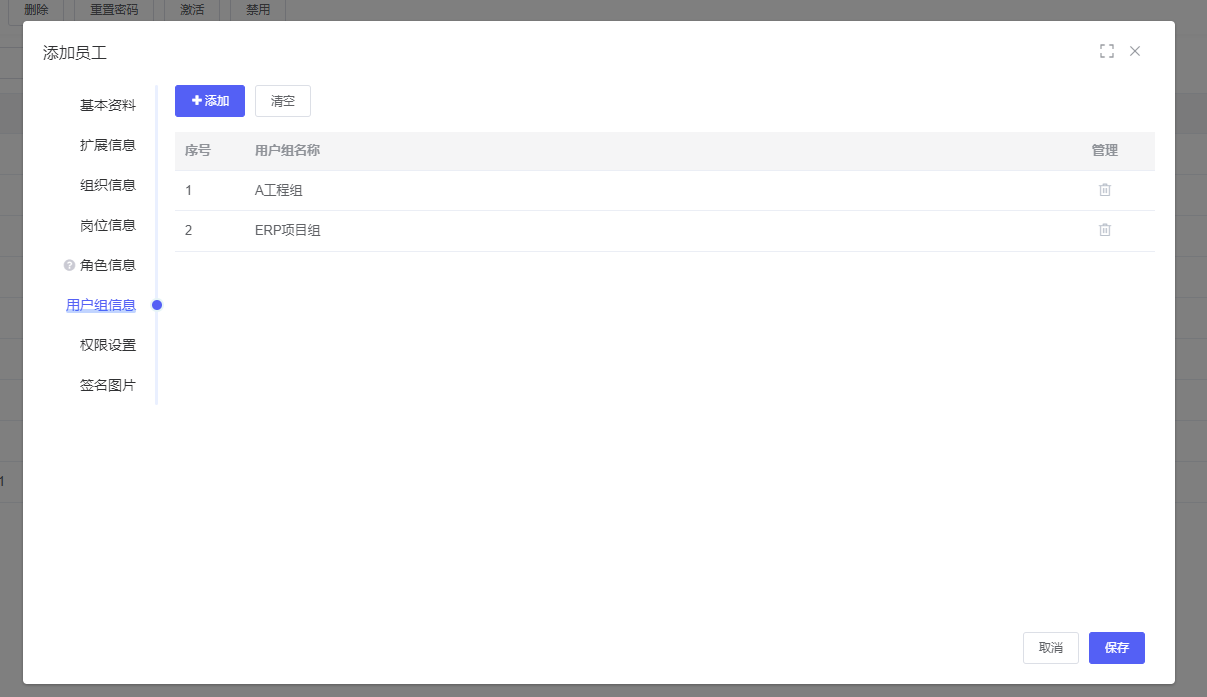Delete the A工程组 row with trash icon
This screenshot has width=1207, height=697.
pos(1105,190)
